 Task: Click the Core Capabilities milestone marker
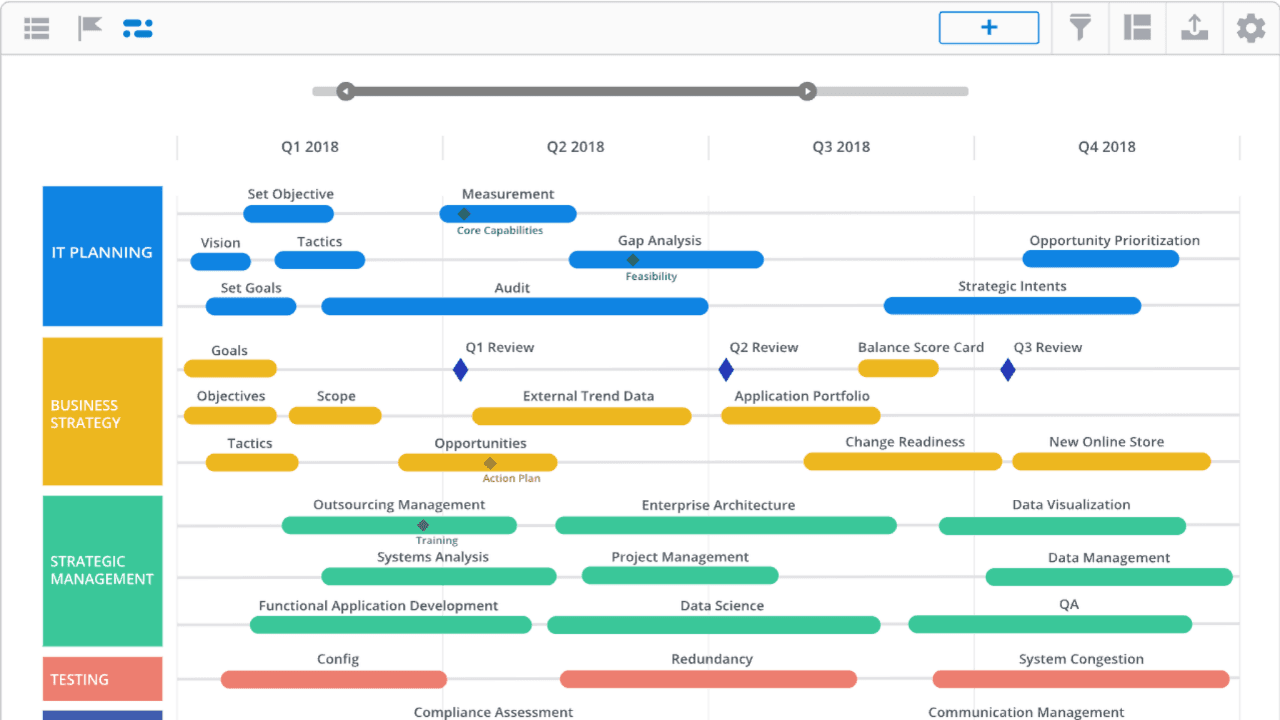tap(464, 214)
